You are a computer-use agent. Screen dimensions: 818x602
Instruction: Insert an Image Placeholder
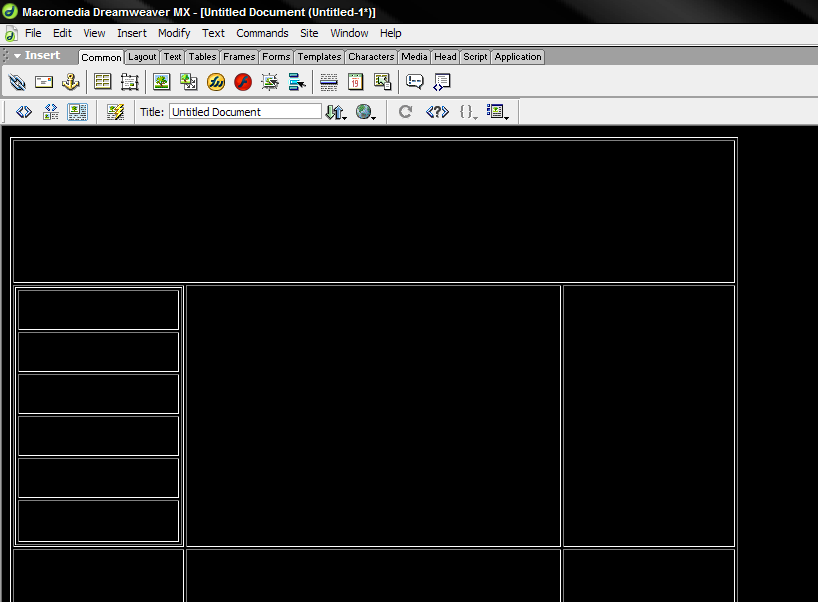[x=188, y=82]
